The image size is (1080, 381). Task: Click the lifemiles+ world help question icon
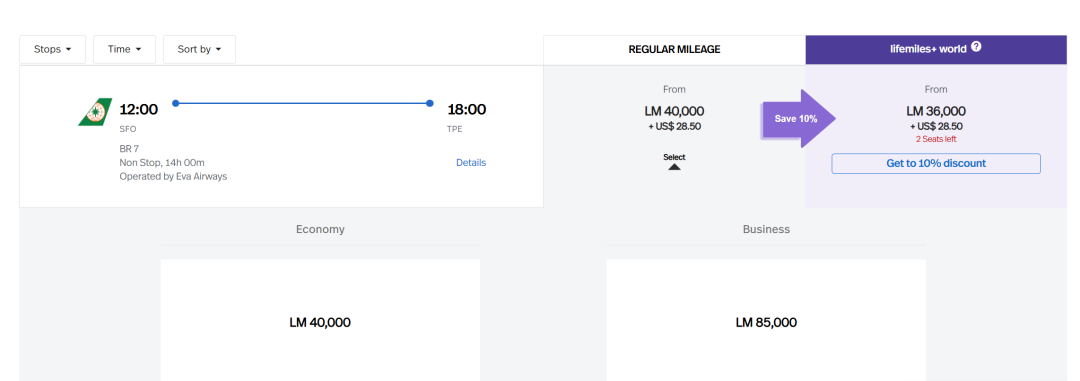[x=976, y=48]
